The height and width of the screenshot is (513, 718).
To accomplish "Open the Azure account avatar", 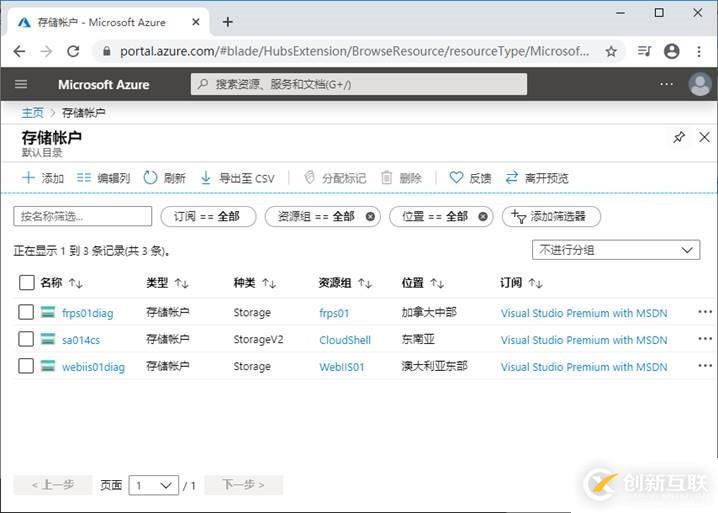I will pyautogui.click(x=700, y=84).
